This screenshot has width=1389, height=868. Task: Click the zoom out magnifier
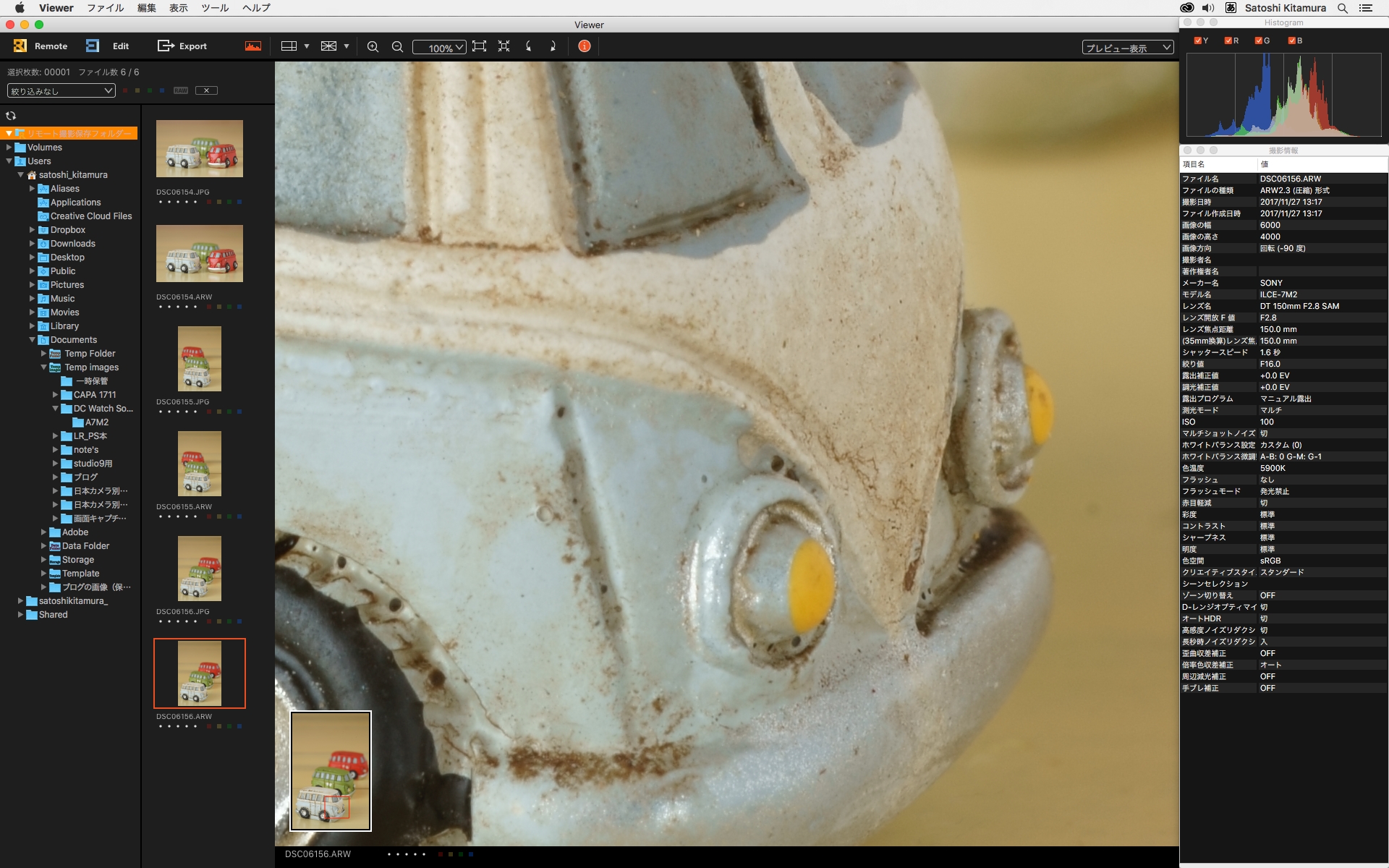coord(397,46)
